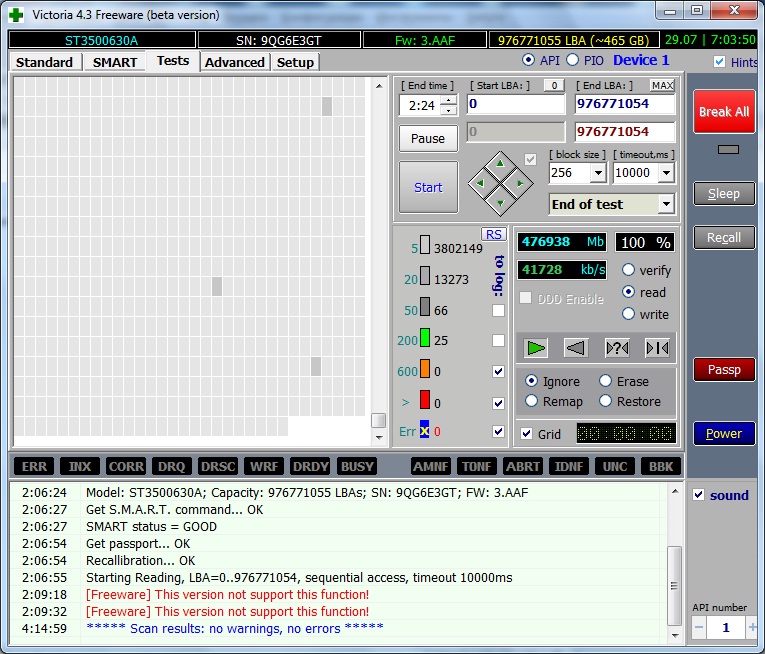Image resolution: width=765 pixels, height=654 pixels.
Task: Open the Advanced tab
Action: 235,62
